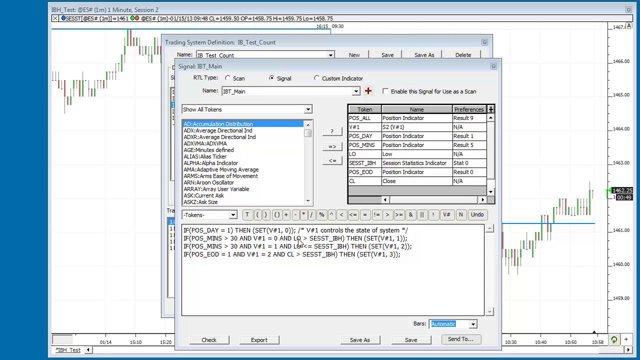Insert the multiply asterisk operator

(304, 215)
